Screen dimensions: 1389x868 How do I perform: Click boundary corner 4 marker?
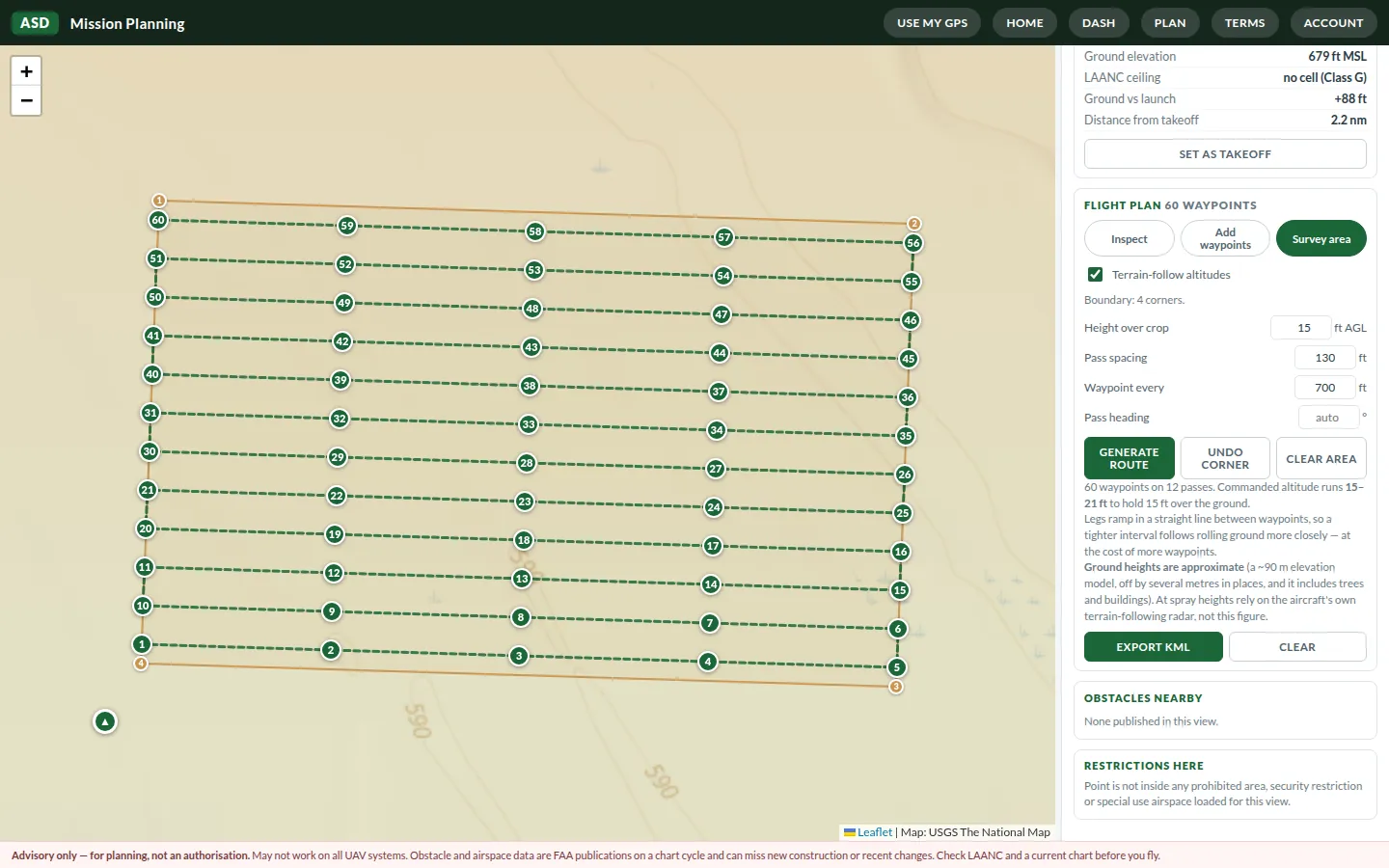point(141,664)
